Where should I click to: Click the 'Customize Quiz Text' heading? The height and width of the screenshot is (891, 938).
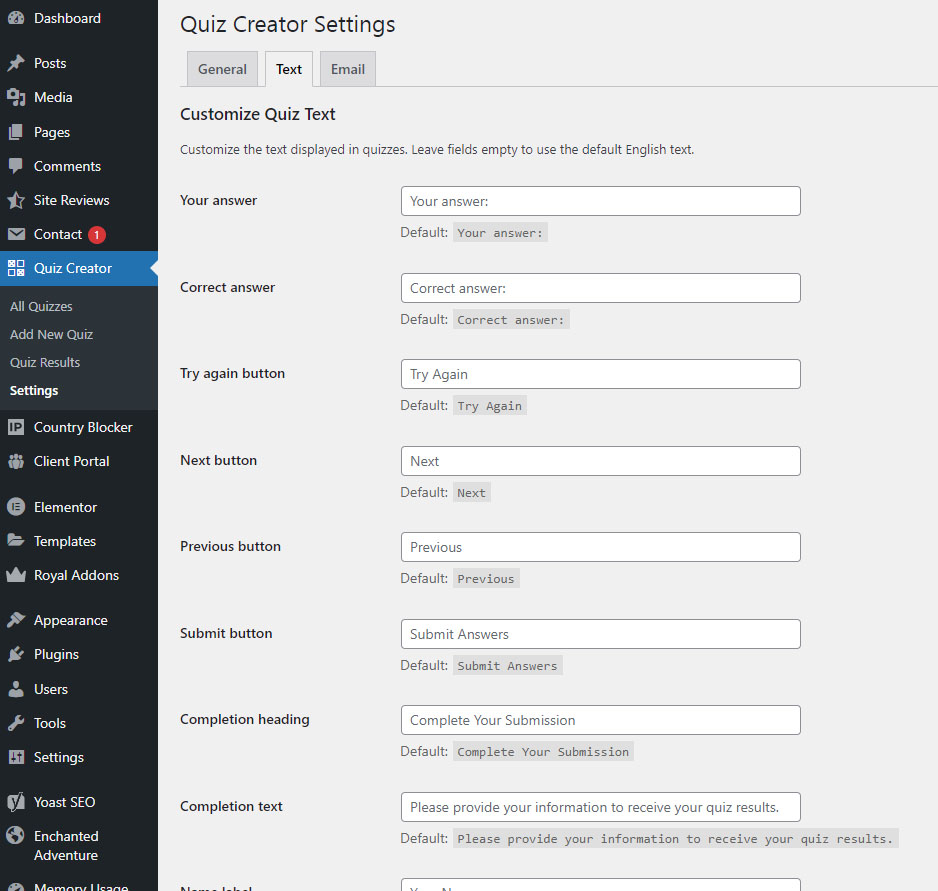[258, 114]
